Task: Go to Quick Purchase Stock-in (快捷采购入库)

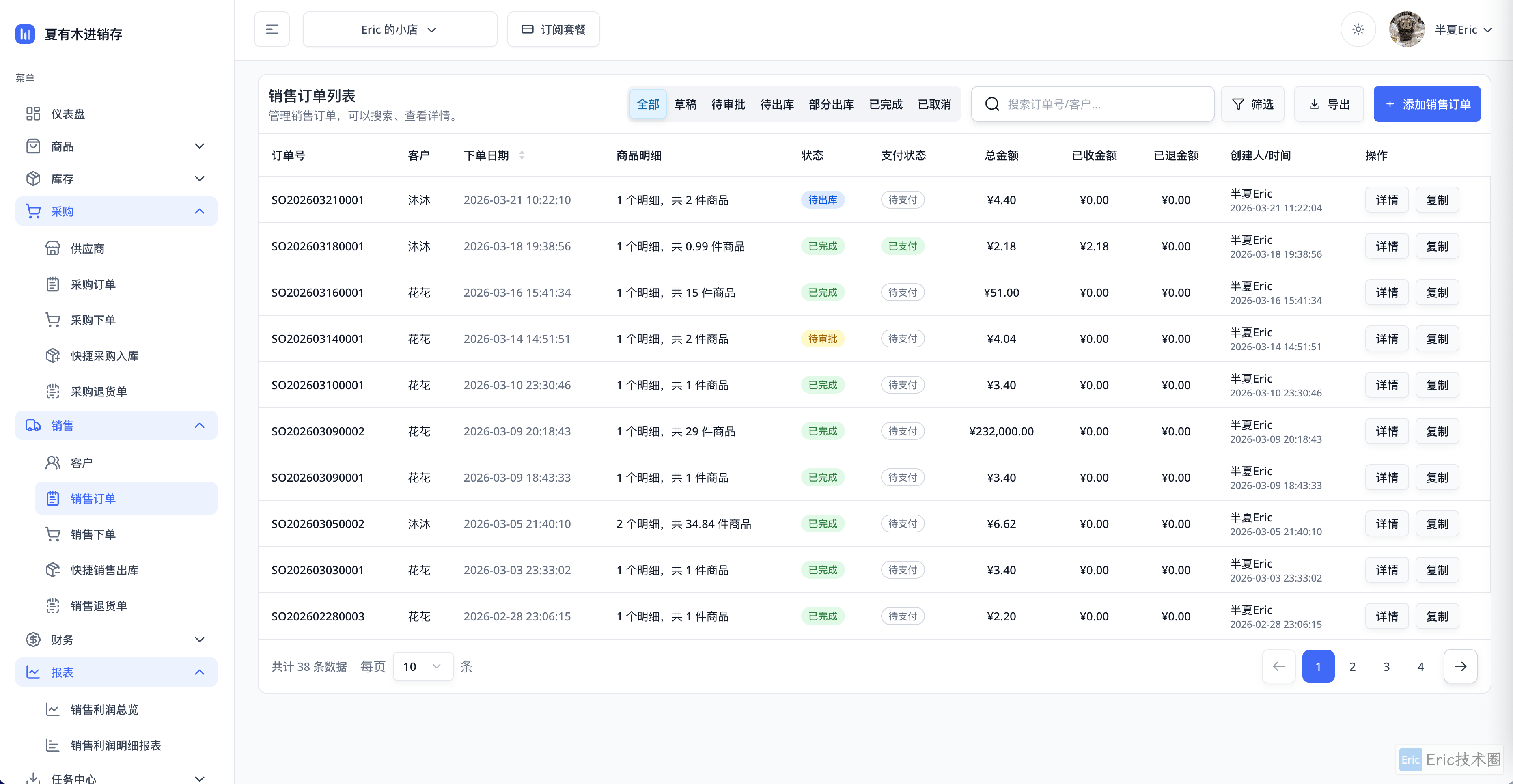Action: click(105, 356)
